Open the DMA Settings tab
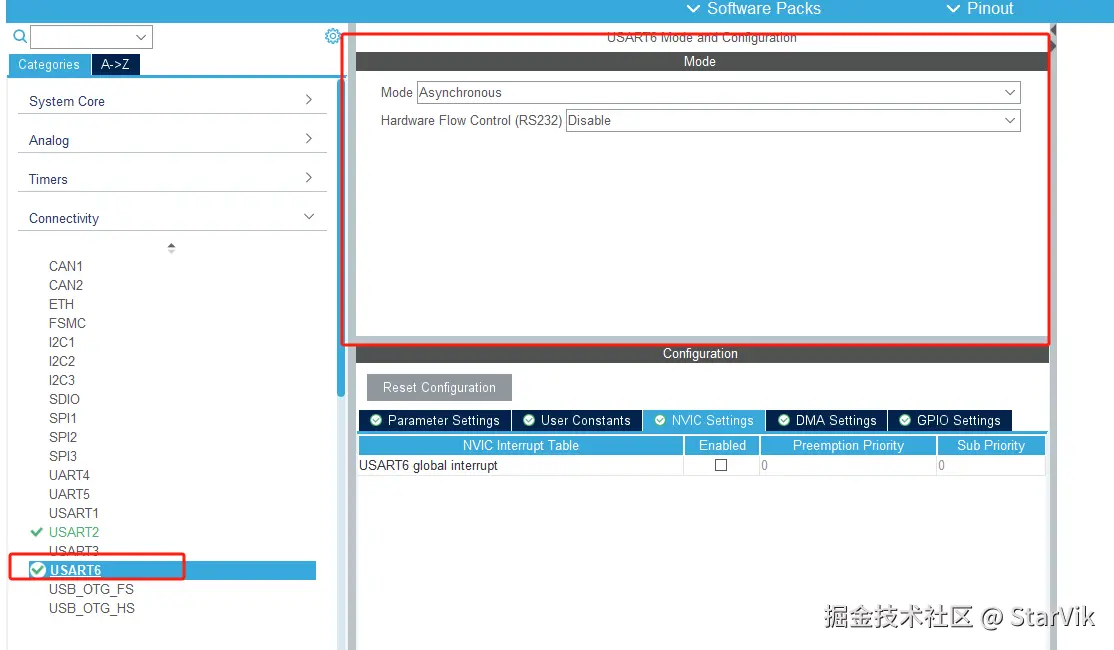Image resolution: width=1114 pixels, height=650 pixels. pos(826,421)
